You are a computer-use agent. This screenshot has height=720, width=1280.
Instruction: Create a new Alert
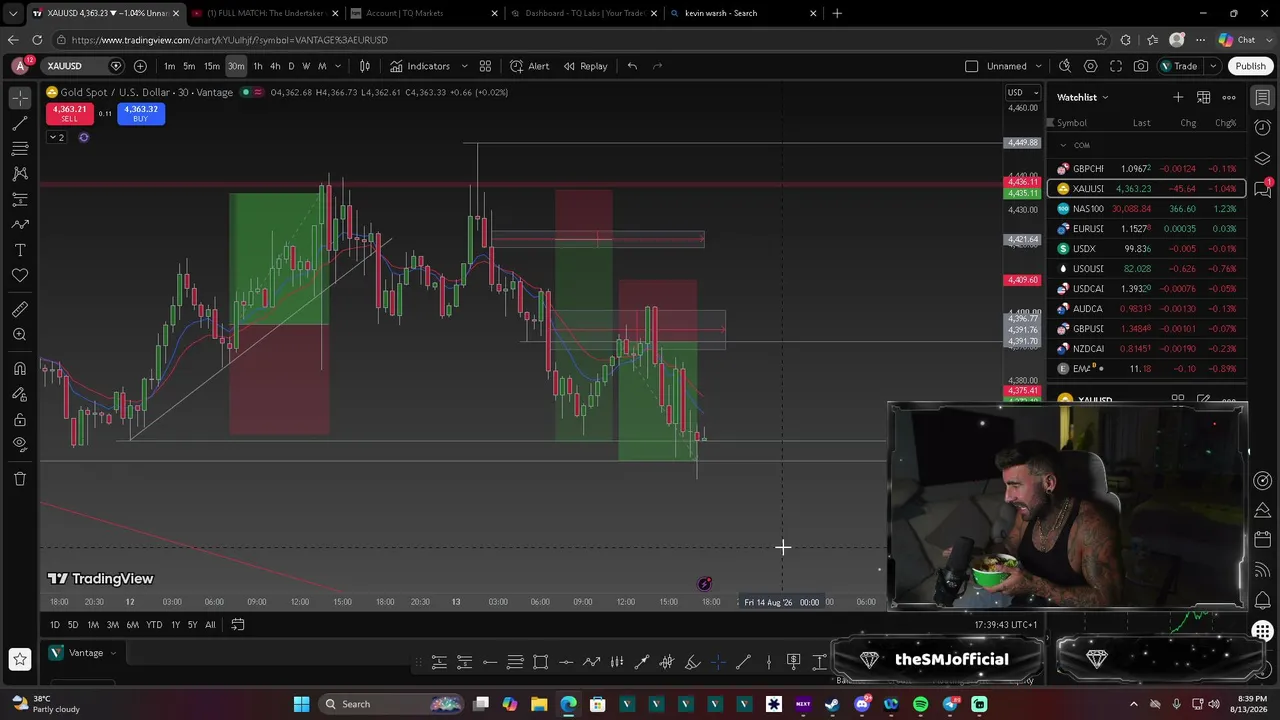[x=530, y=66]
